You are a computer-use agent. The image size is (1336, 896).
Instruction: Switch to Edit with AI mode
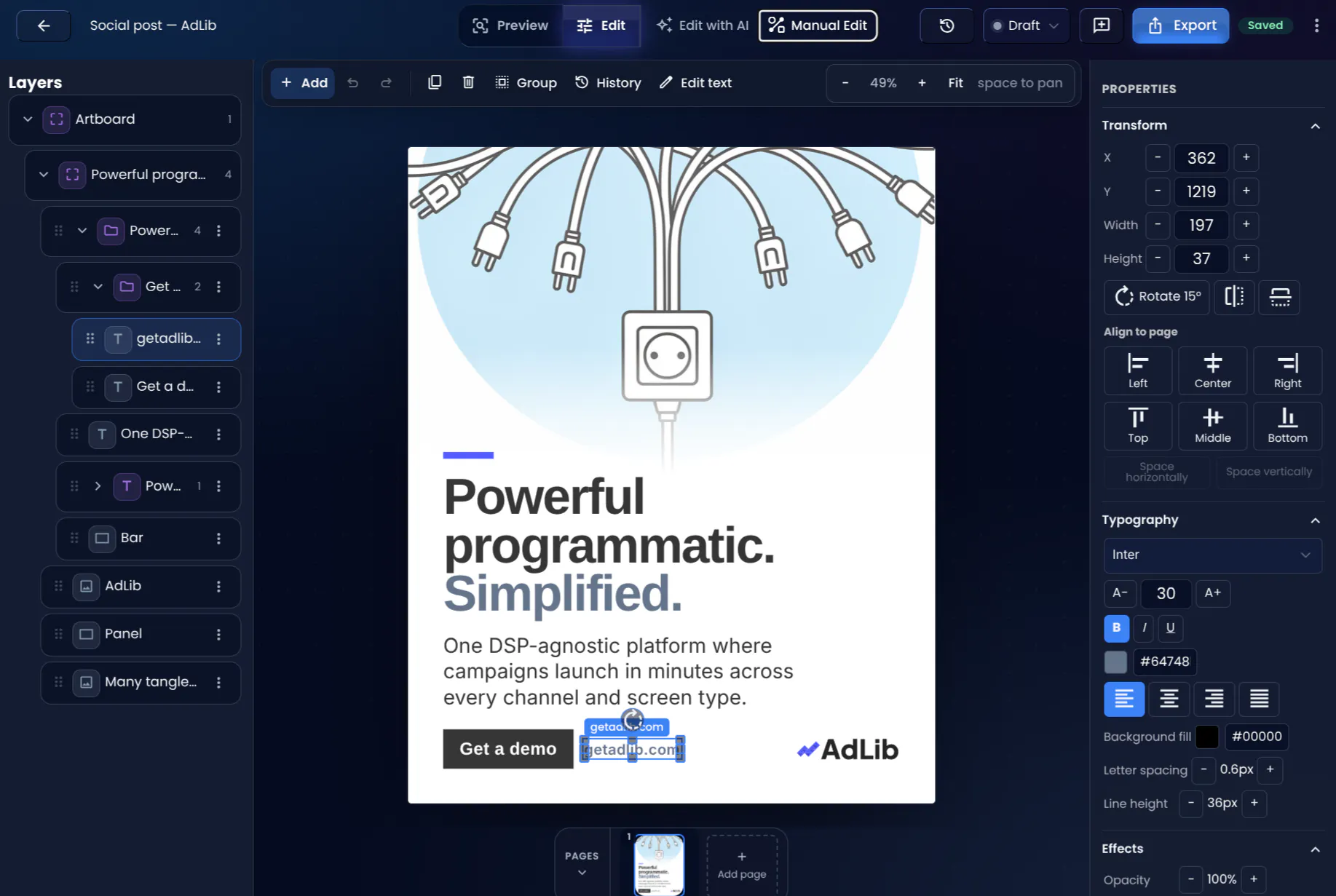(702, 25)
